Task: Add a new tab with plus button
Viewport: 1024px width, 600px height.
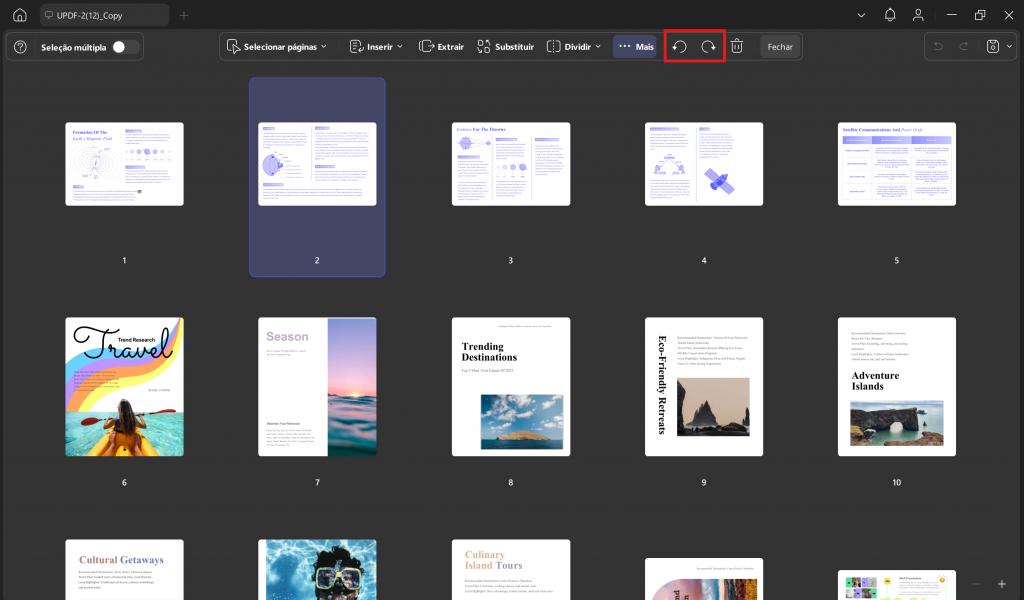Action: pyautogui.click(x=184, y=15)
